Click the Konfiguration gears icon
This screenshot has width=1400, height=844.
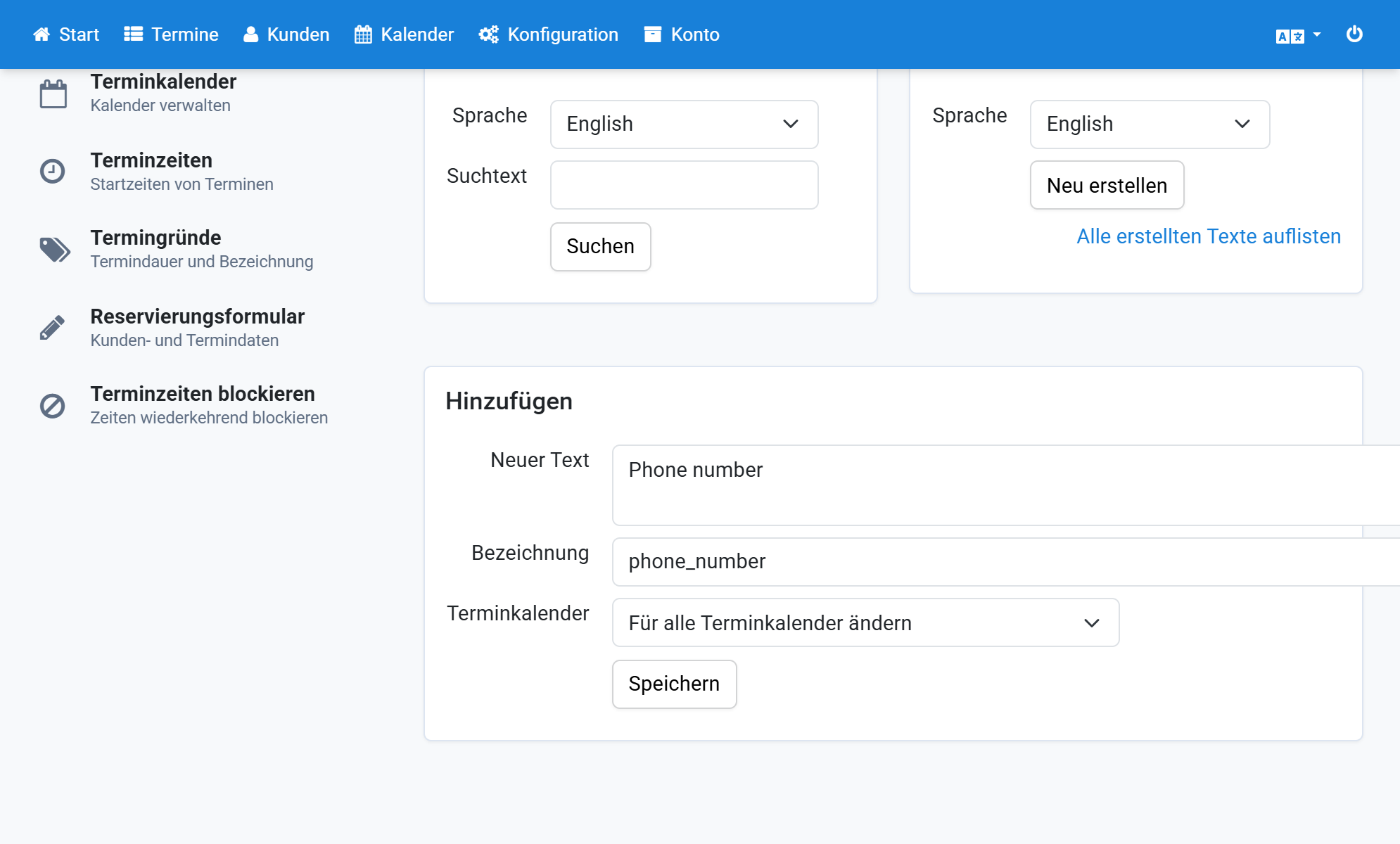489,34
